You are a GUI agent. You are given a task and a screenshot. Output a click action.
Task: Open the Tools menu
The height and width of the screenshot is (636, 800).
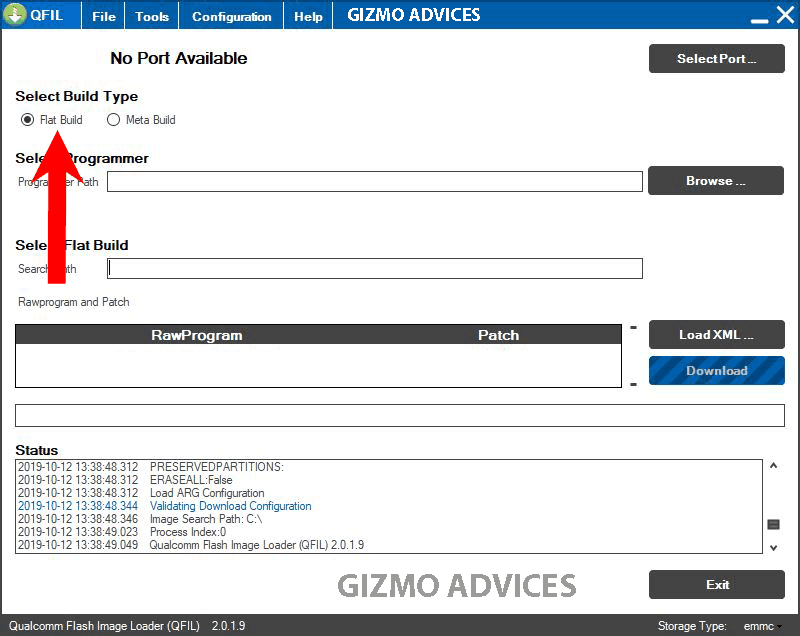[x=152, y=16]
